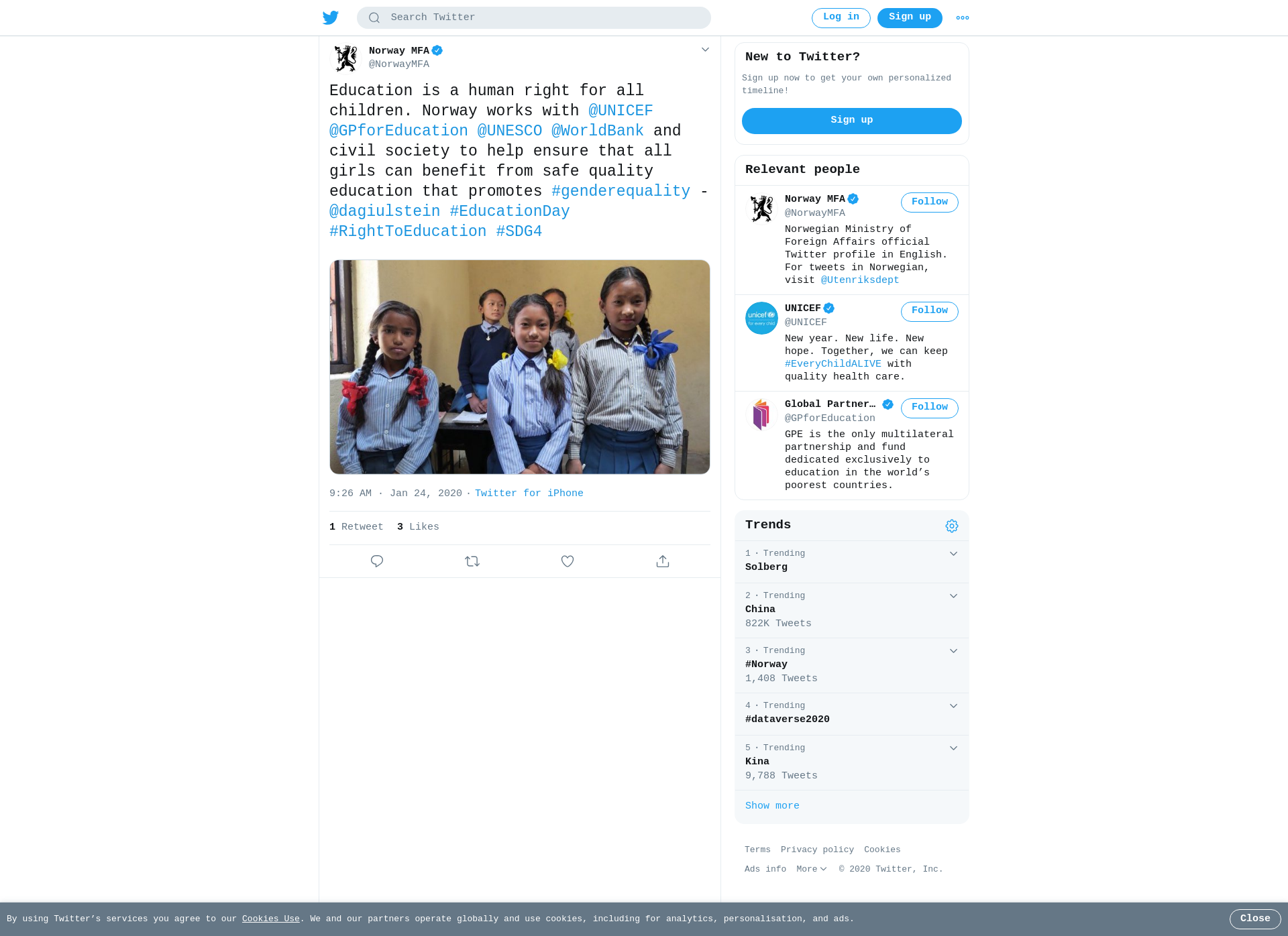Open the #Norway trending item
This screenshot has width=1288, height=936.
point(852,665)
